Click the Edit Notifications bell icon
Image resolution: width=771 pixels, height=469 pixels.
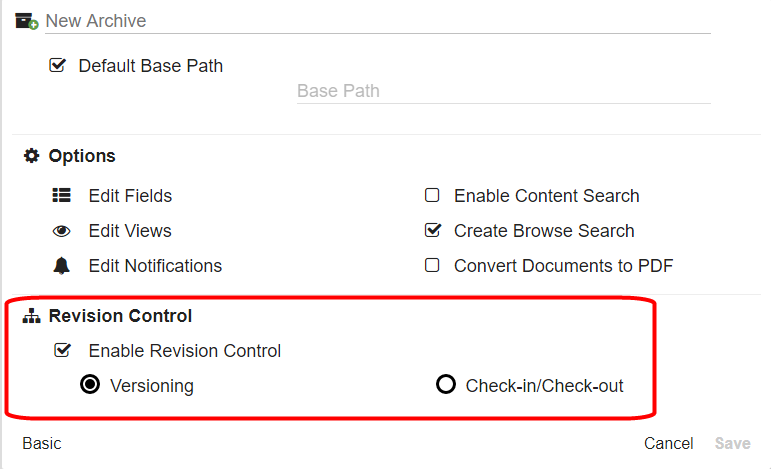pyautogui.click(x=61, y=266)
